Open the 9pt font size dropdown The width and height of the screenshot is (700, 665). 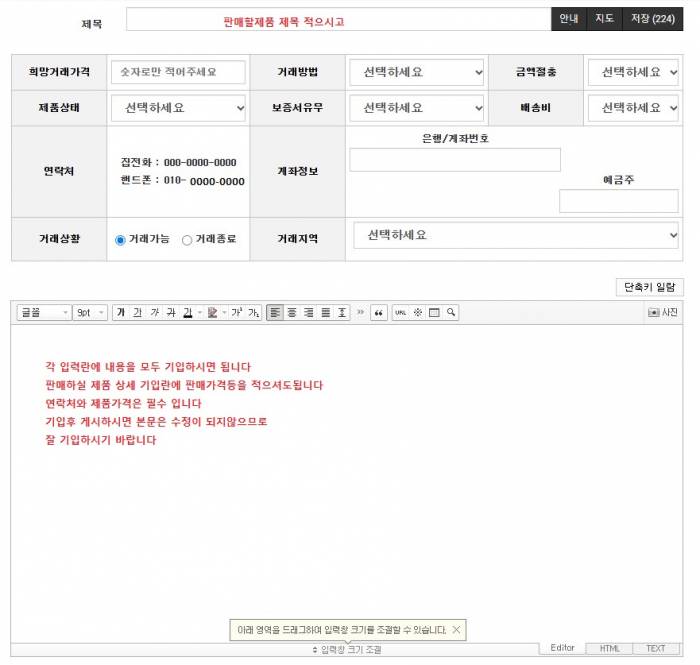(x=90, y=312)
